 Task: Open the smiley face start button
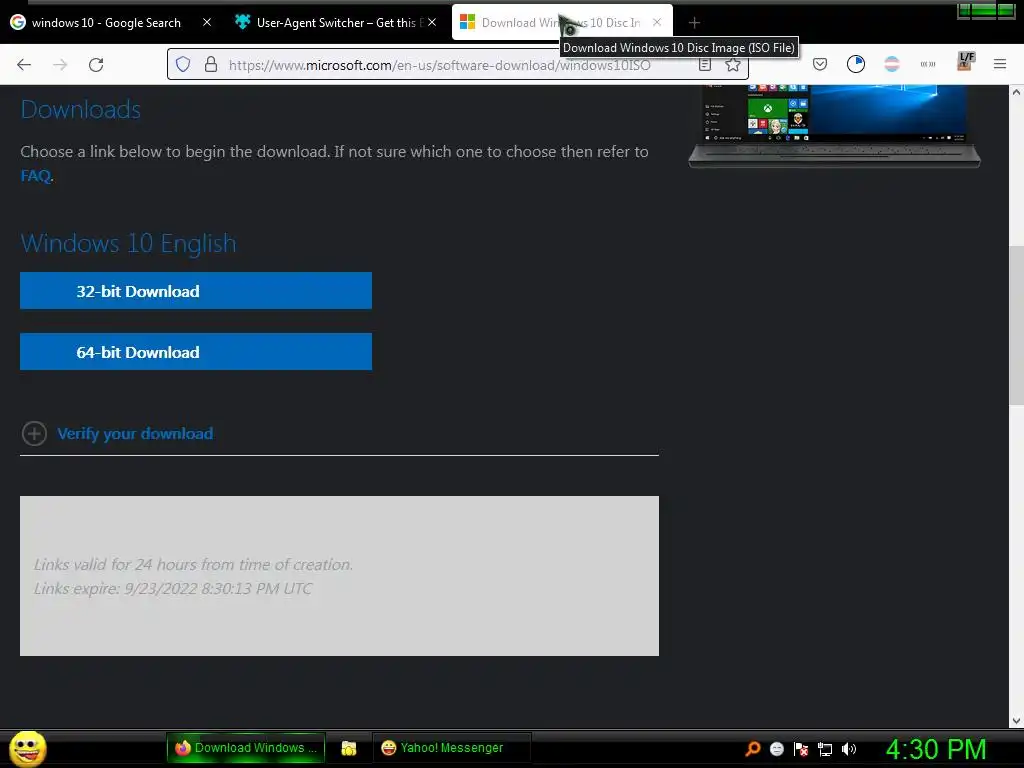(27, 748)
